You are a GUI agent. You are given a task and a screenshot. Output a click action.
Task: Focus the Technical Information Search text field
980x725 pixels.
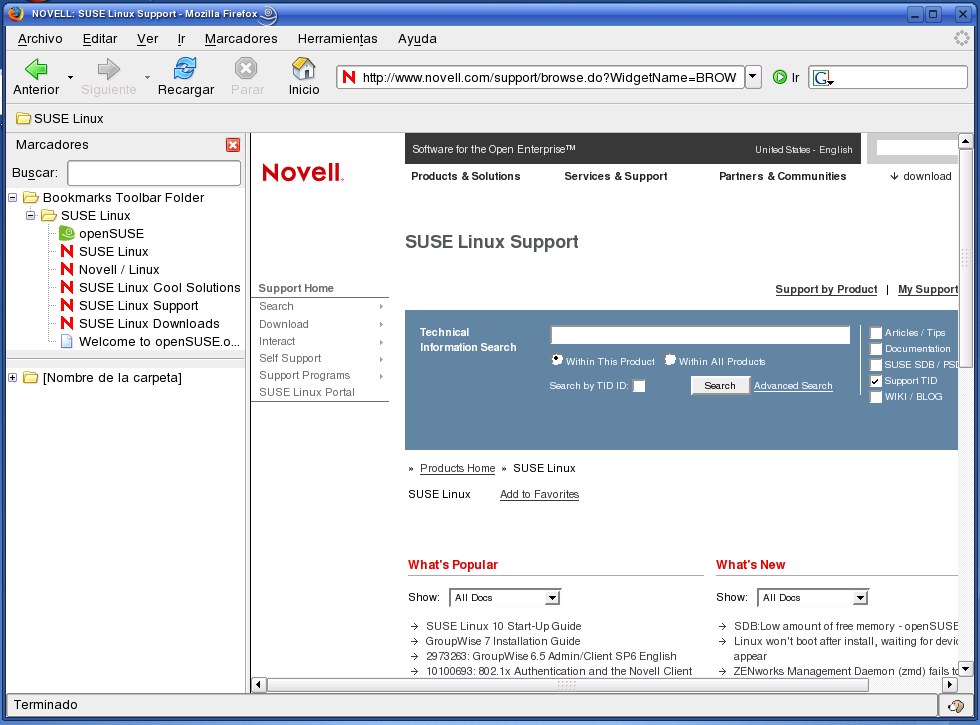coord(700,335)
